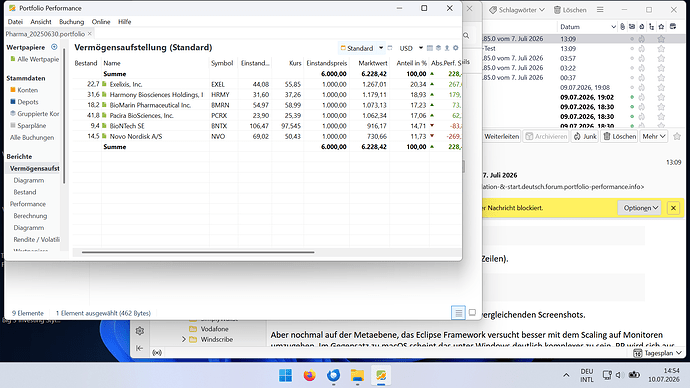The image size is (690, 388).
Task: Open the Tagesplan dropdown in Thunderbird status bar
Action: point(657,353)
